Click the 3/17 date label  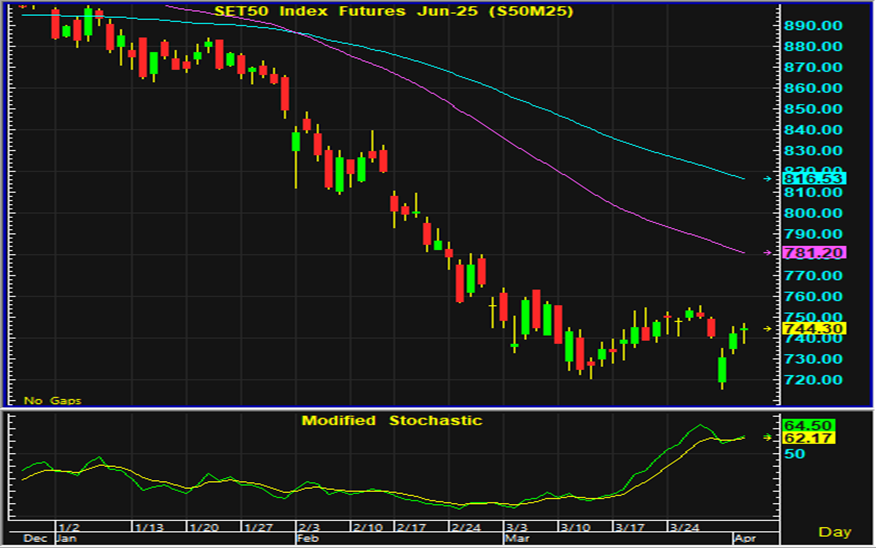click(630, 527)
